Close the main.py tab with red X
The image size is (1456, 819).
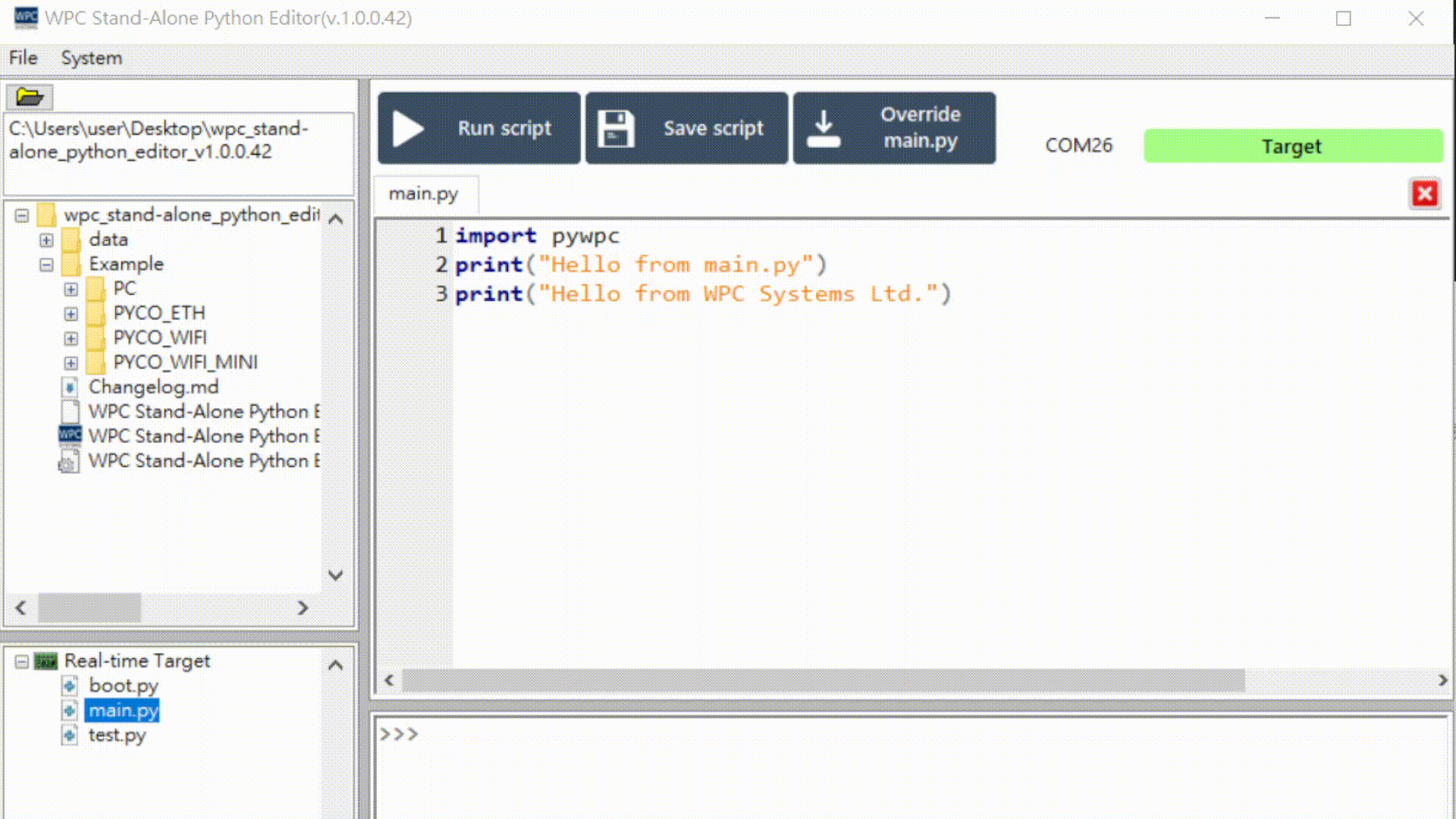[1425, 193]
